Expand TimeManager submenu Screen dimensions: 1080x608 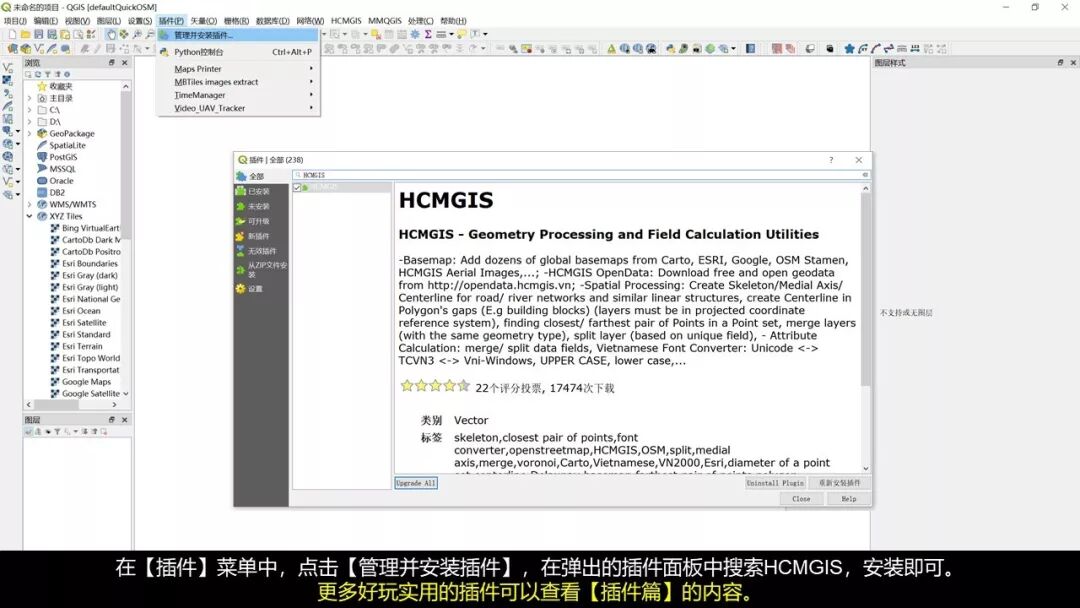coord(238,95)
